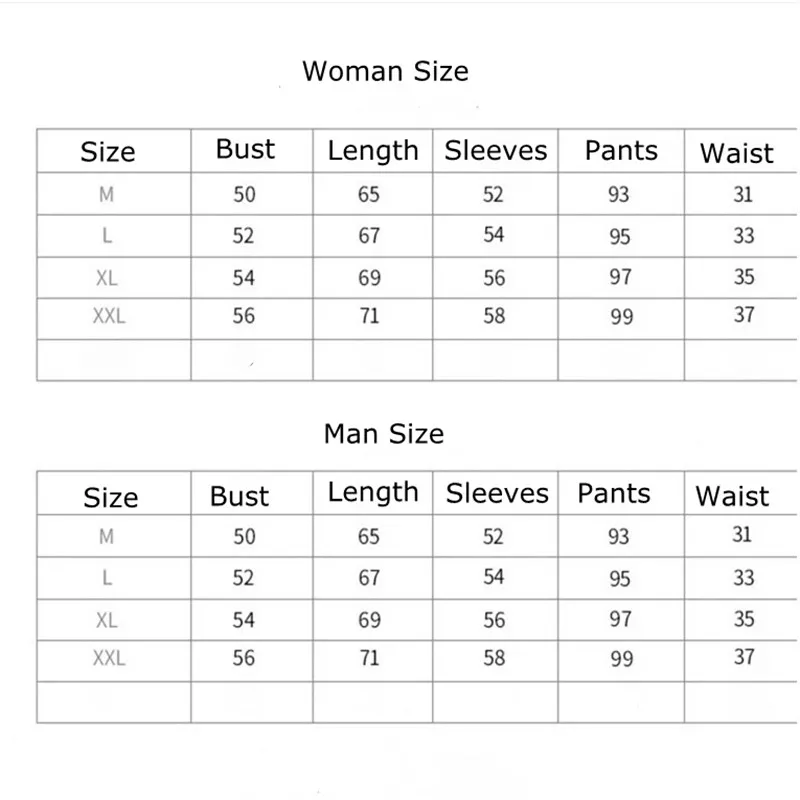
Task: Click sleeves value 52 in Man table
Action: coord(493,537)
